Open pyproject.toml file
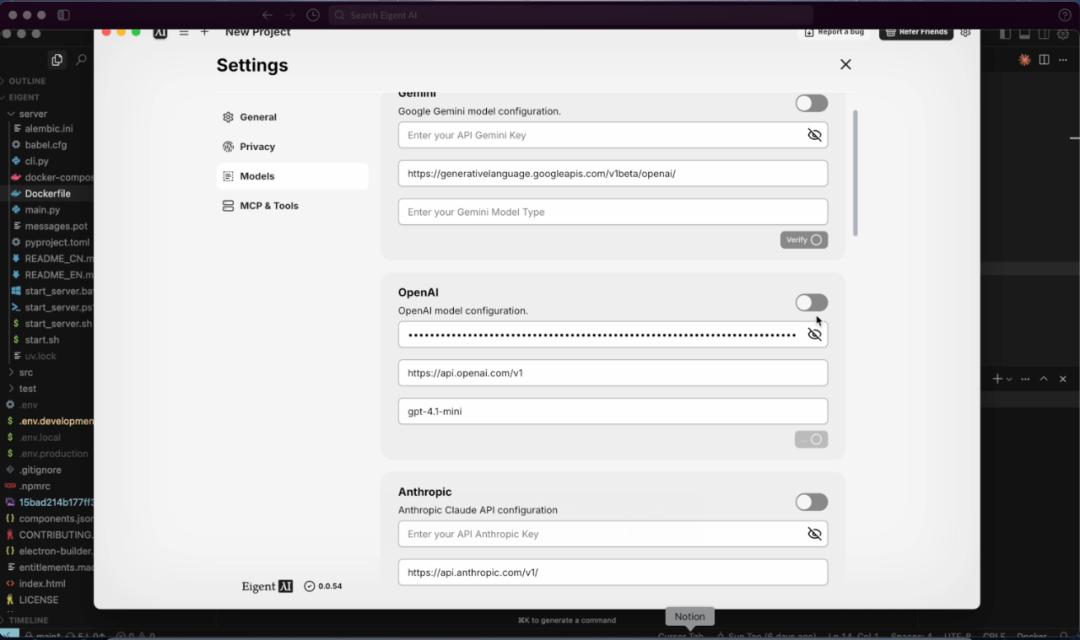The image size is (1080, 640). (56, 242)
